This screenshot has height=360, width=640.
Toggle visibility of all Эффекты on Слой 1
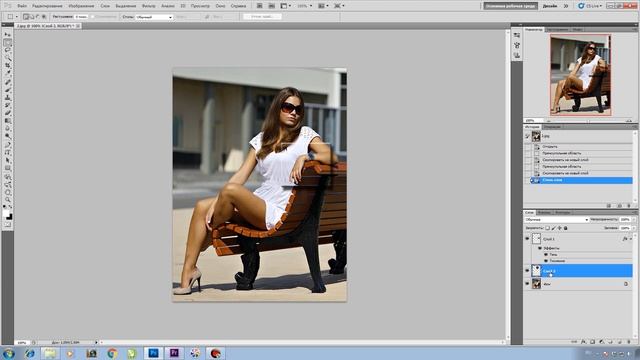pyautogui.click(x=540, y=248)
